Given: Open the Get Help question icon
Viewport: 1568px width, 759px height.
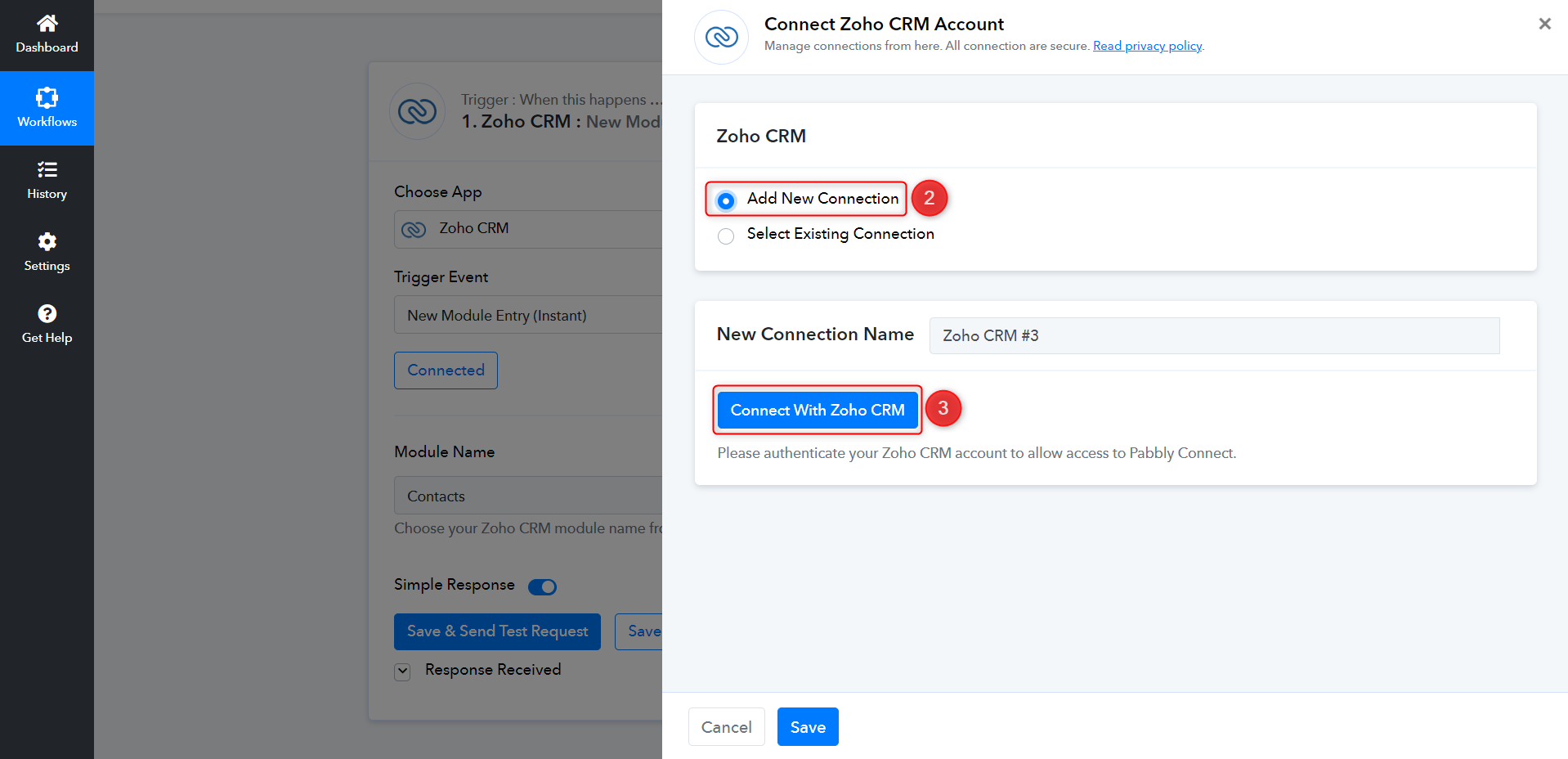Looking at the screenshot, I should click(47, 313).
